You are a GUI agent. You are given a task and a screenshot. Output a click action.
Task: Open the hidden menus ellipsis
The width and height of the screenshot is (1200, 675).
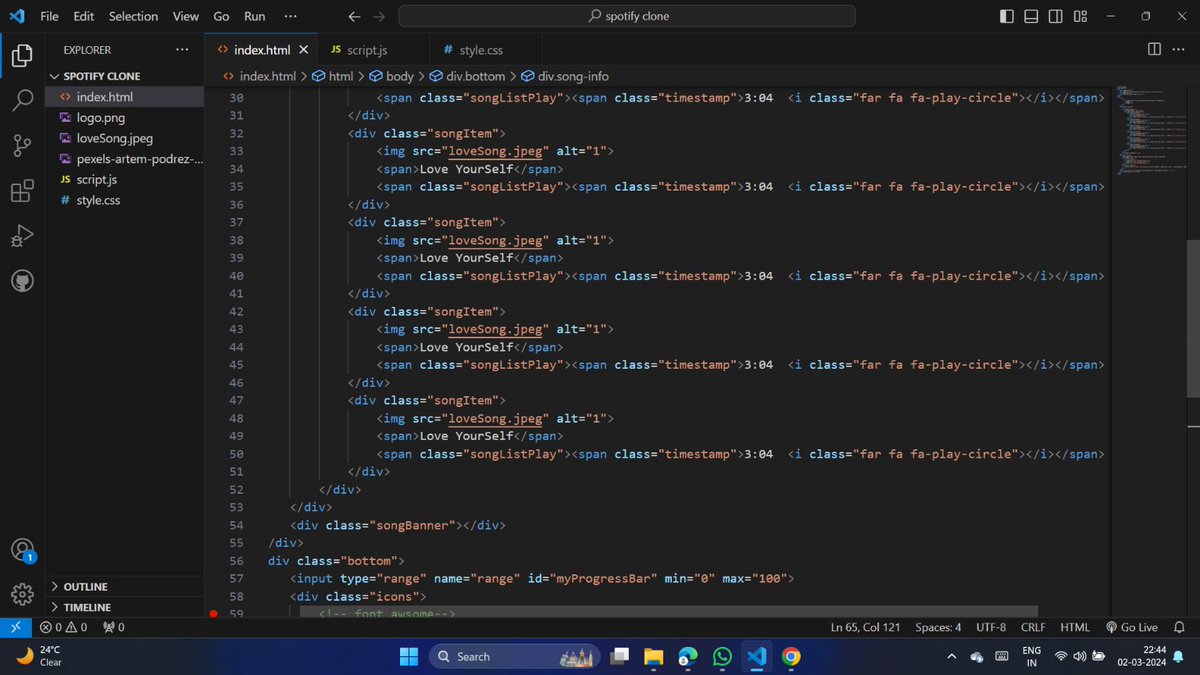click(x=290, y=16)
